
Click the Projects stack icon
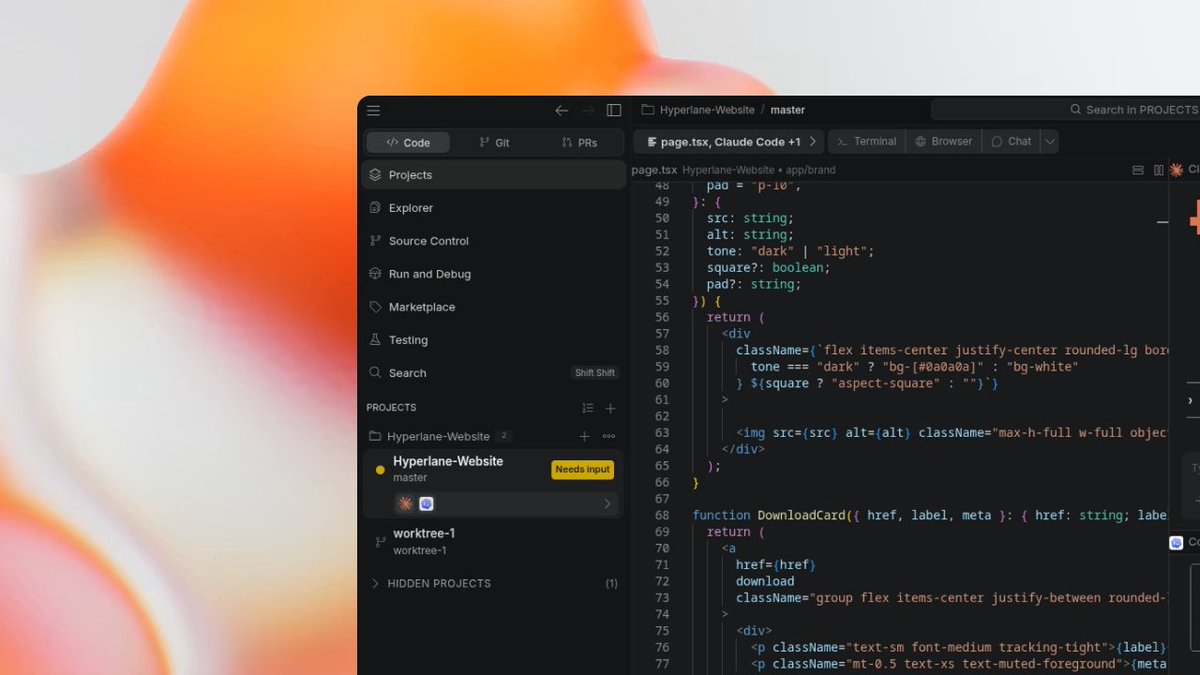tap(375, 175)
